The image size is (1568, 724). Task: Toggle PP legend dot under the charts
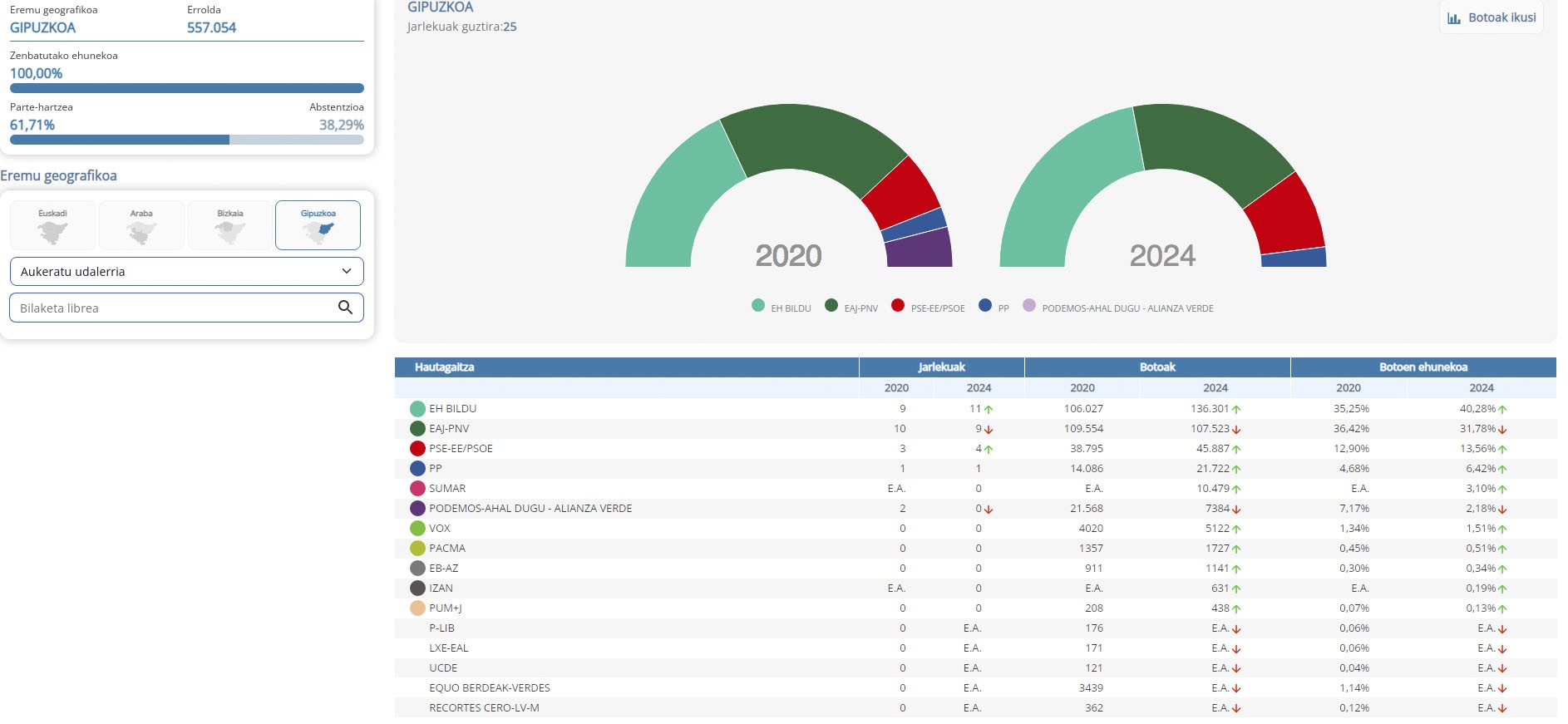coord(985,305)
